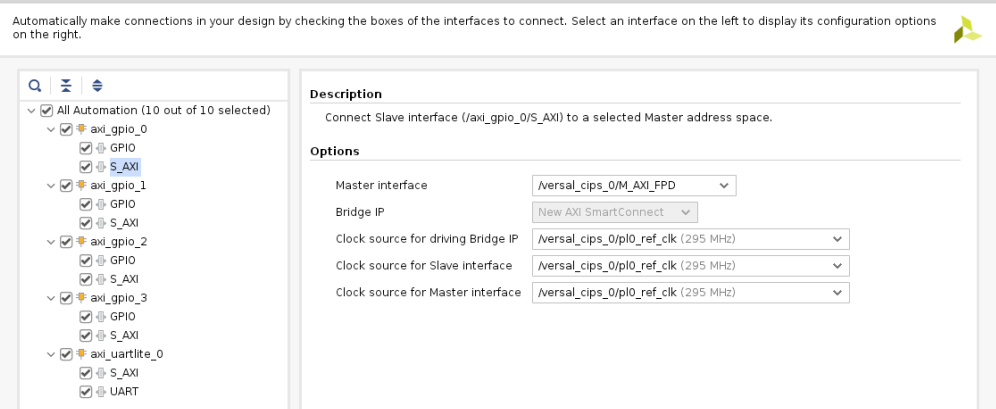
Task: Click the Vivado logo icon at top right
Action: point(967,29)
